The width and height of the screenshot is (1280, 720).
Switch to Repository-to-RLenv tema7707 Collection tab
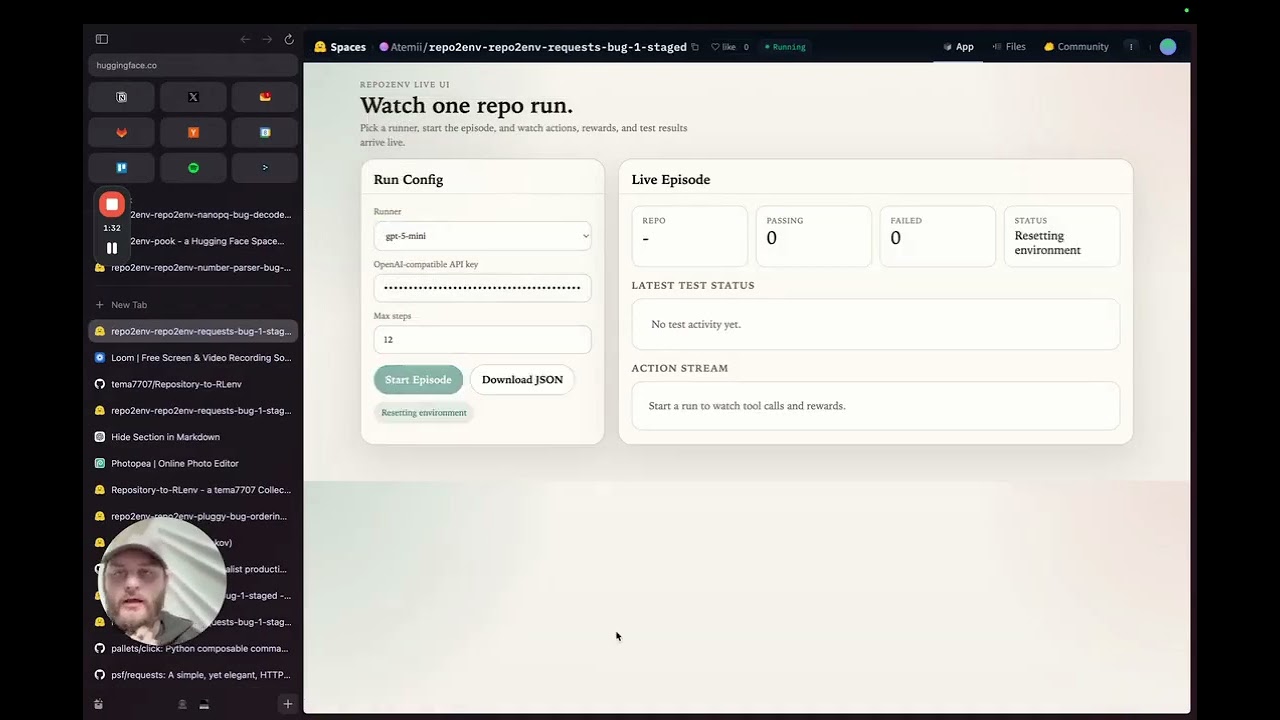click(x=193, y=490)
